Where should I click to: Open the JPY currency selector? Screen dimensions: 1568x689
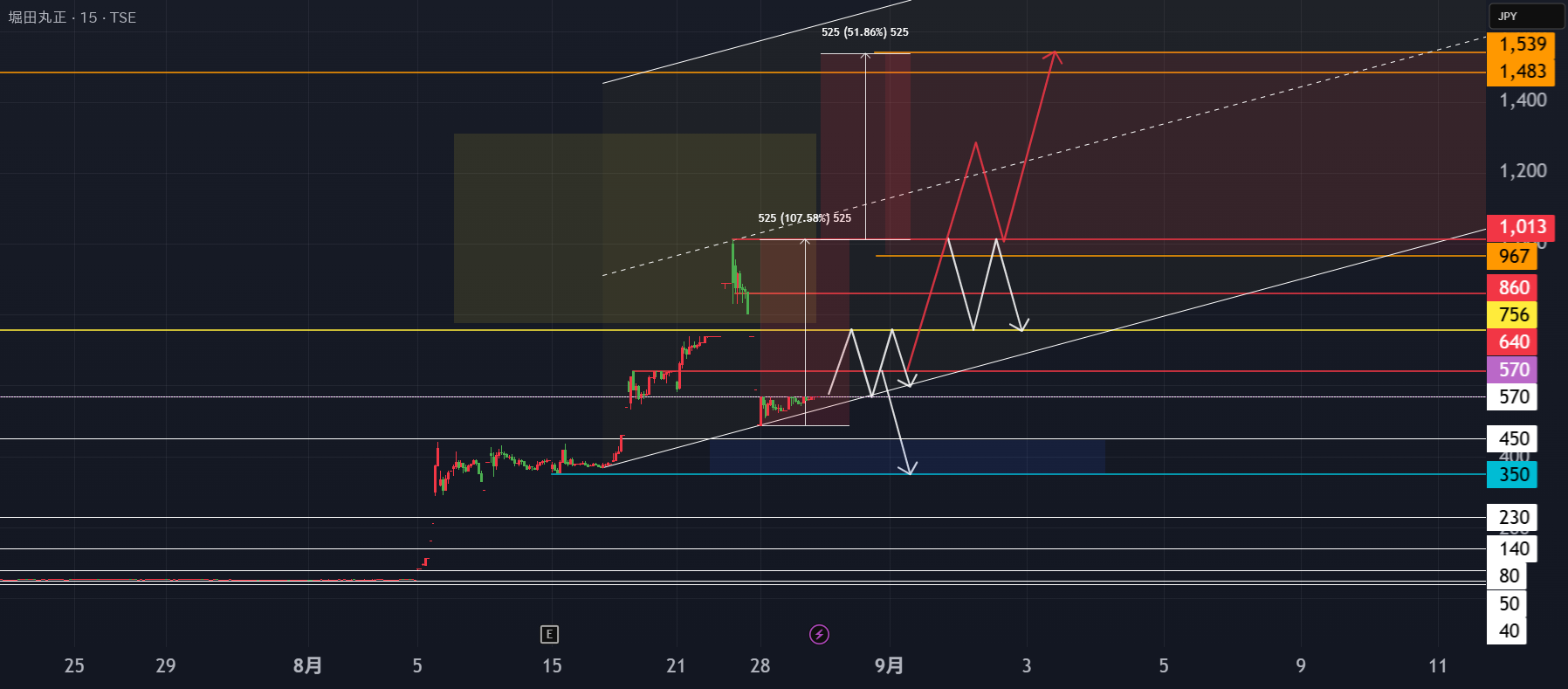pyautogui.click(x=1525, y=16)
